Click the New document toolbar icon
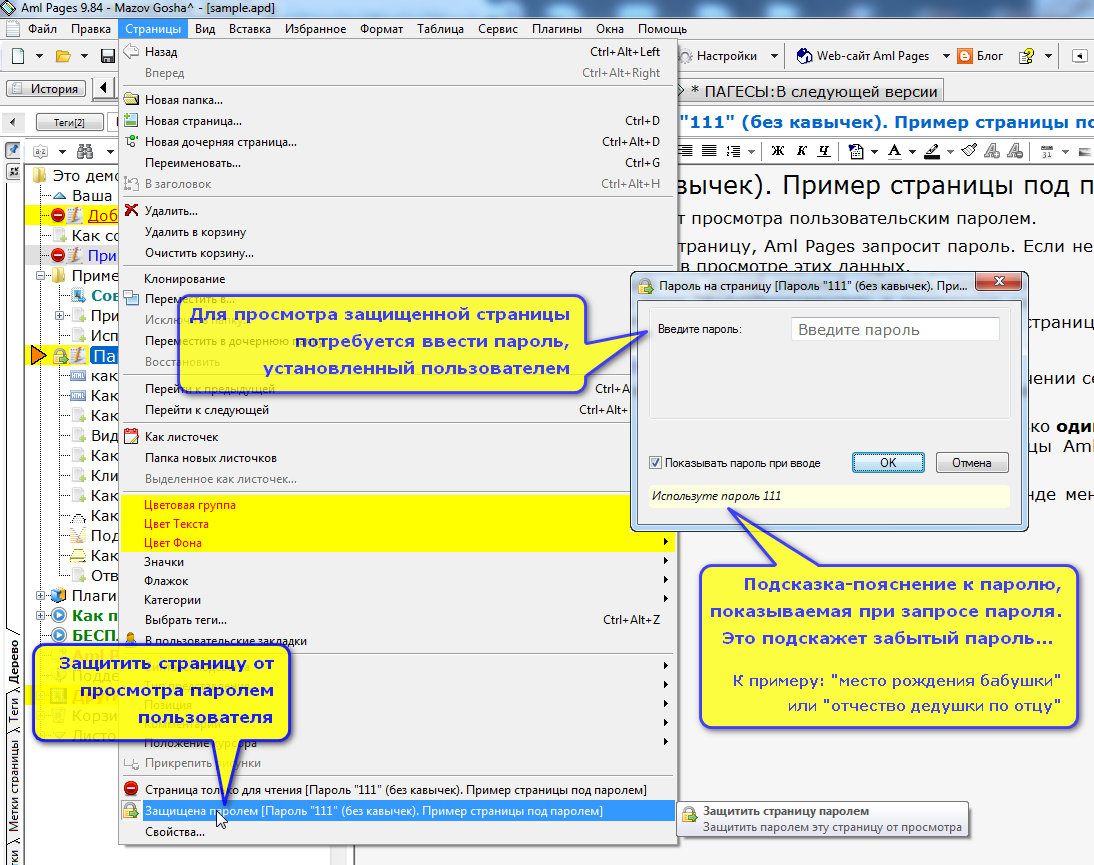 (x=18, y=56)
